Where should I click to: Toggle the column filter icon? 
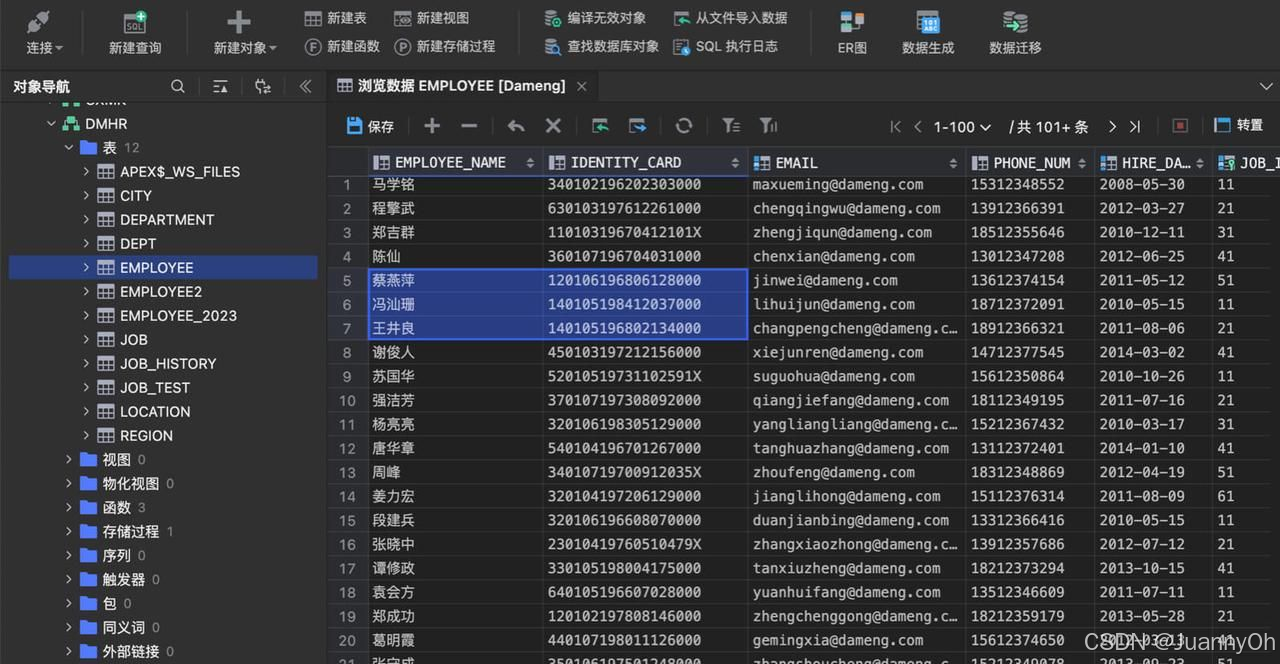[767, 125]
